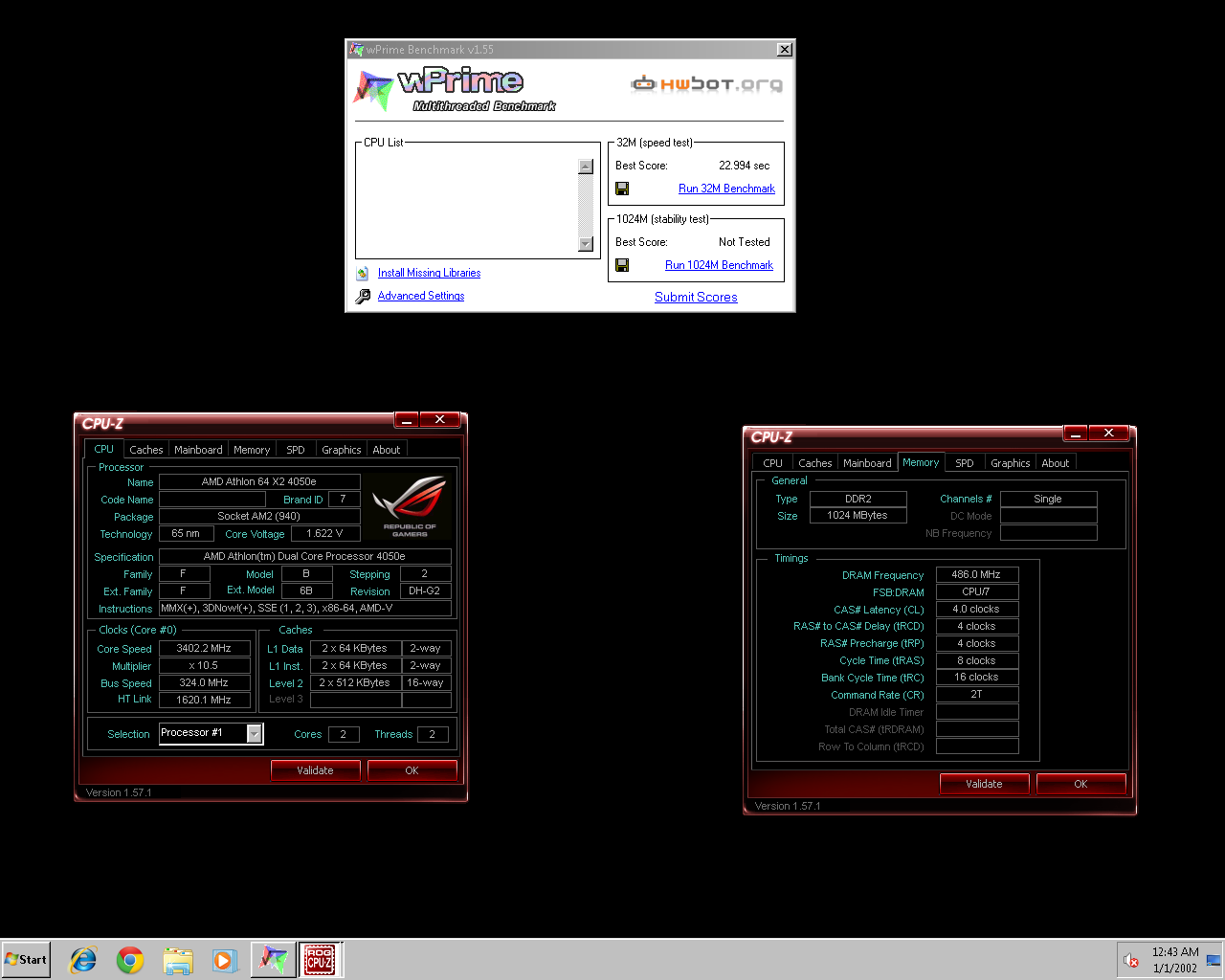Click the 1024M save score floppy icon
This screenshot has width=1225, height=980.
(622, 265)
